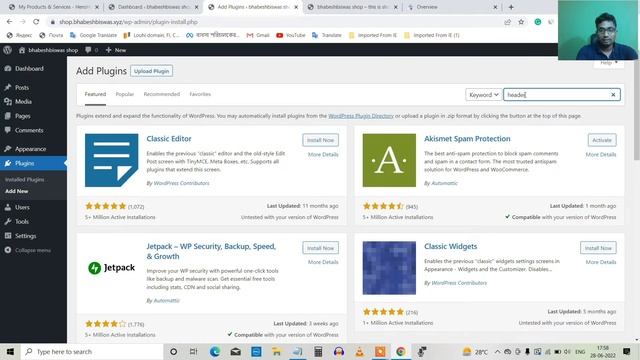Image resolution: width=640 pixels, height=360 pixels.
Task: Switch to the Featured tab
Action: tap(95, 94)
